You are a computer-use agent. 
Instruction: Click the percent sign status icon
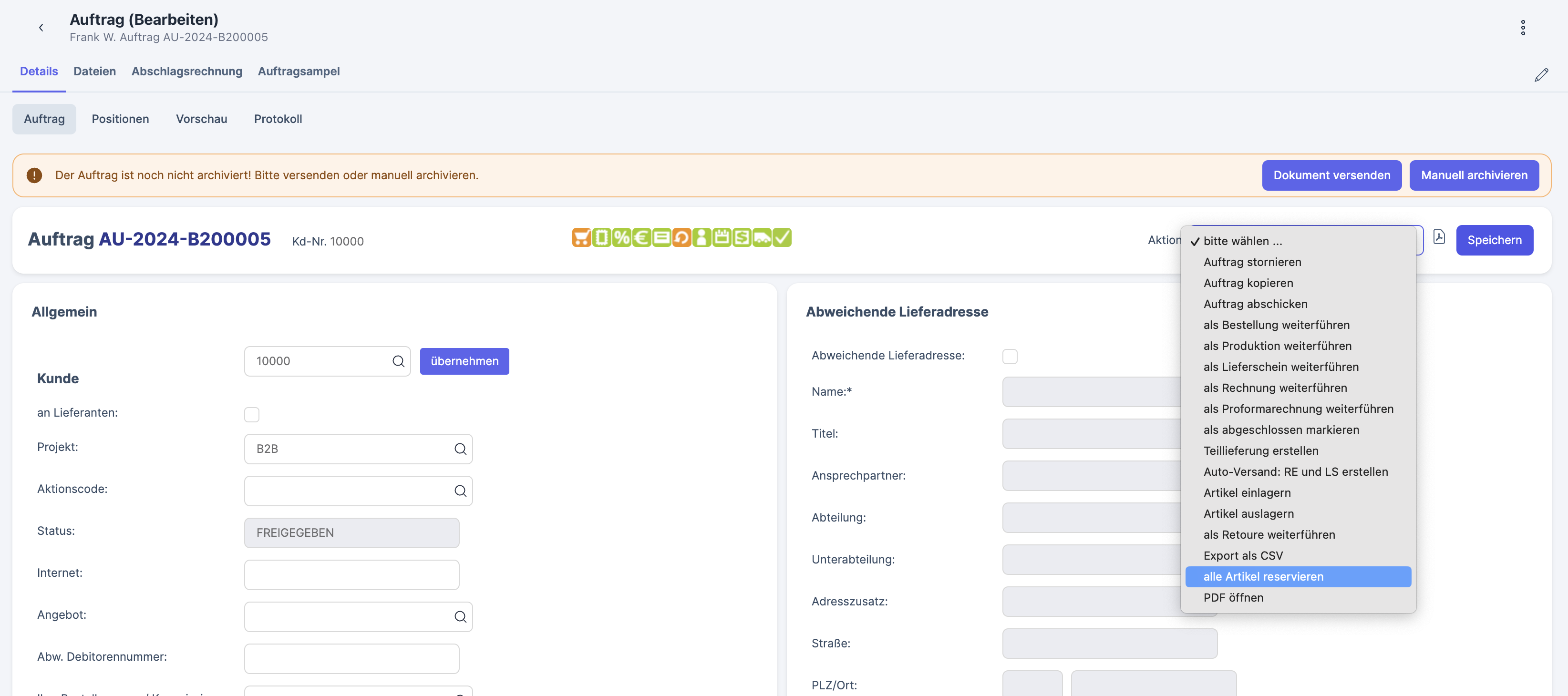(x=621, y=237)
